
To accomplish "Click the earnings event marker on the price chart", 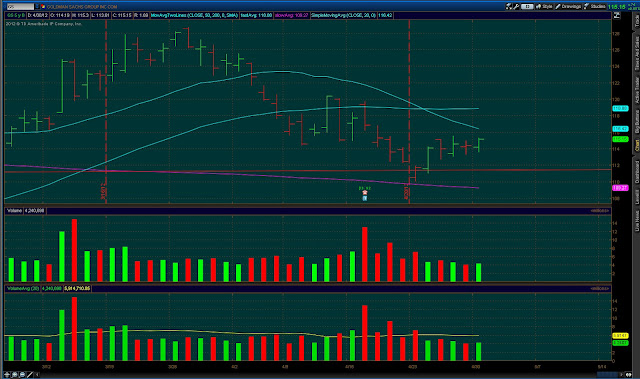I will coord(364,193).
